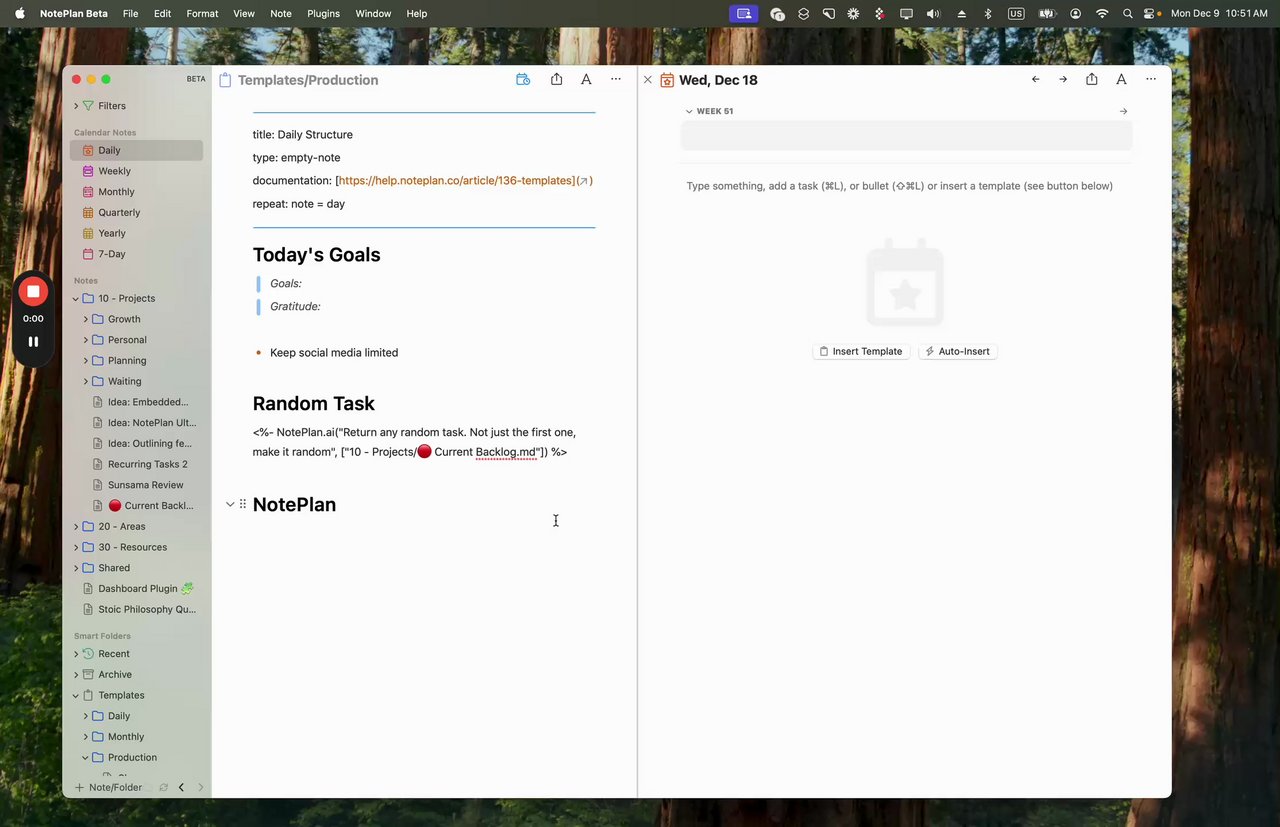Expand the 20 - Areas folder
Viewport: 1280px width, 827px height.
76,527
